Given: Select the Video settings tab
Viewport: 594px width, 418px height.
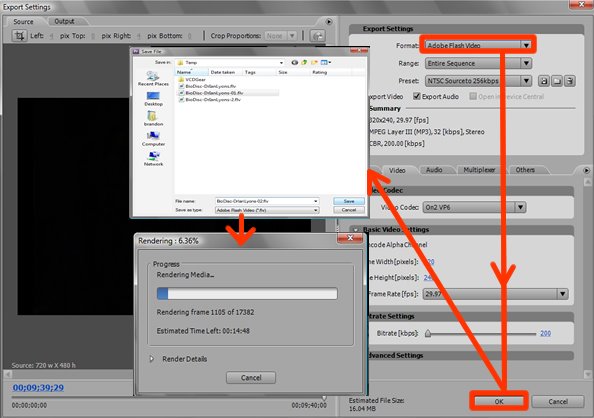Looking at the screenshot, I should (x=397, y=170).
